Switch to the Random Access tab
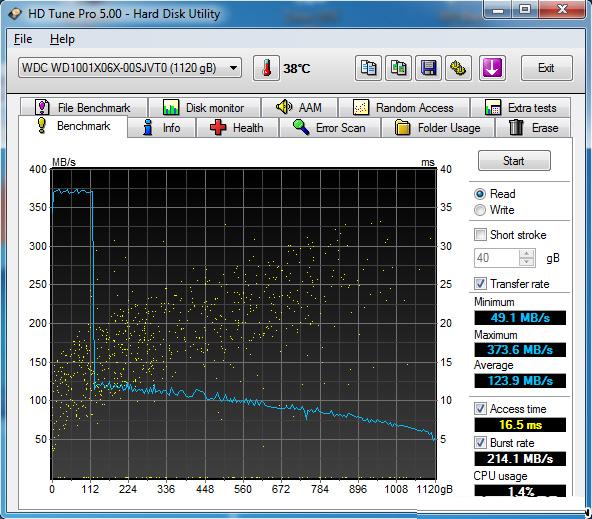Screen dimensions: 592x519 (x=404, y=108)
